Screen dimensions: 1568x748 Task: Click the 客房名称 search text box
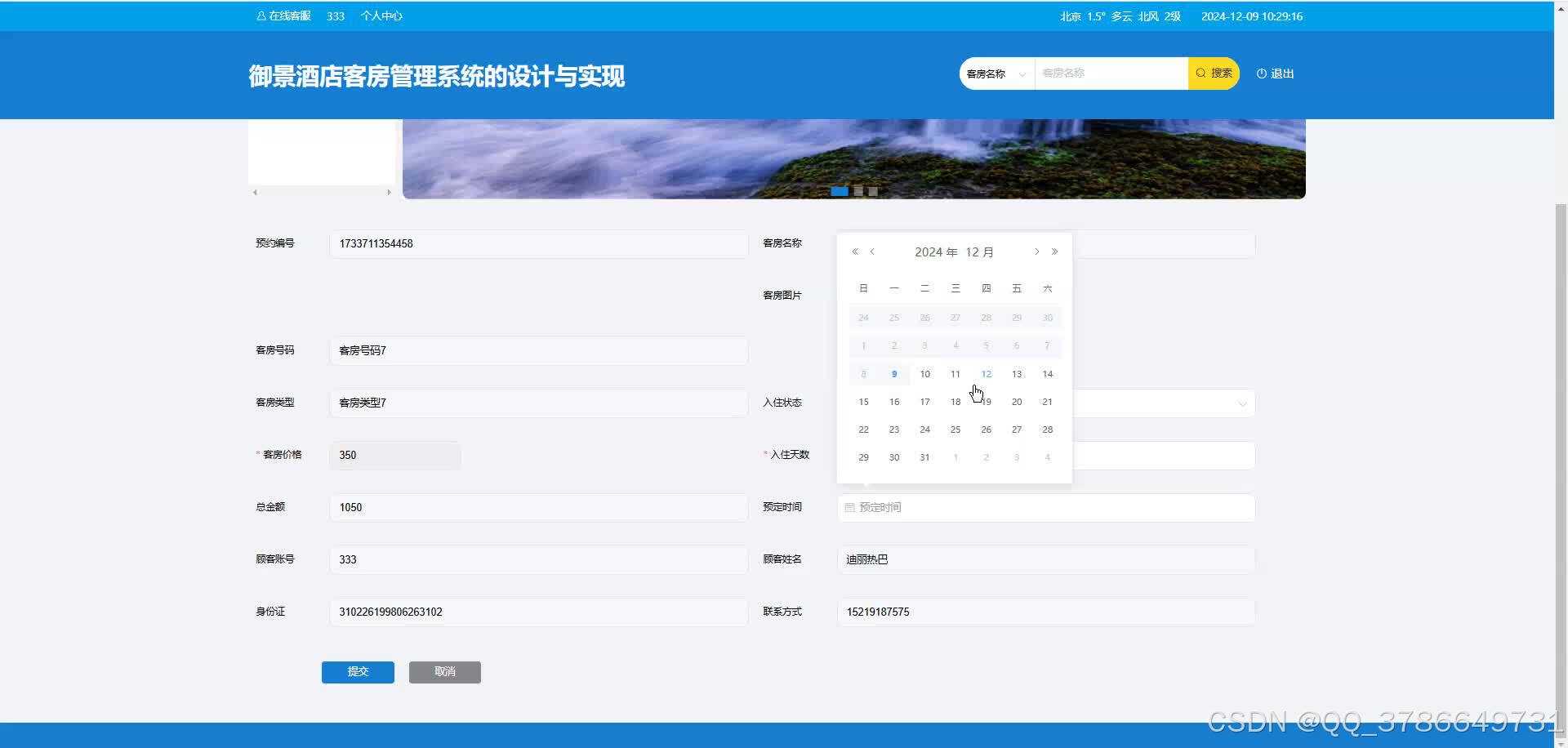click(1111, 73)
